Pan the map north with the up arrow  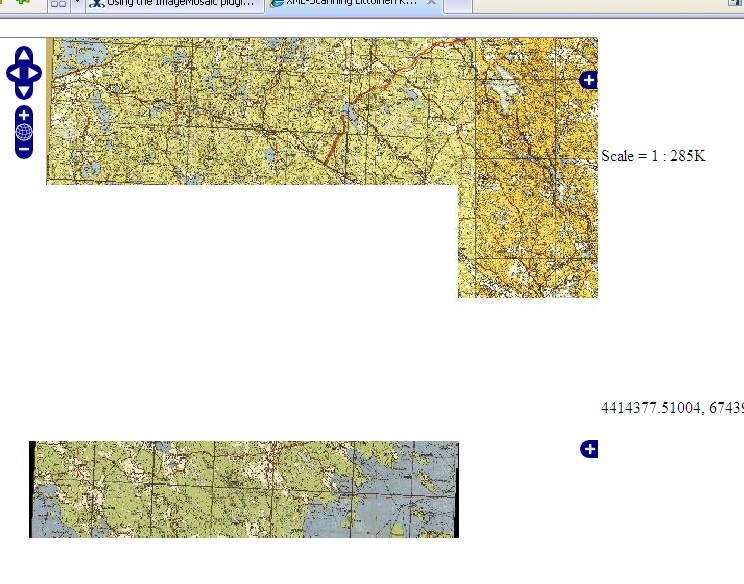[x=24, y=55]
